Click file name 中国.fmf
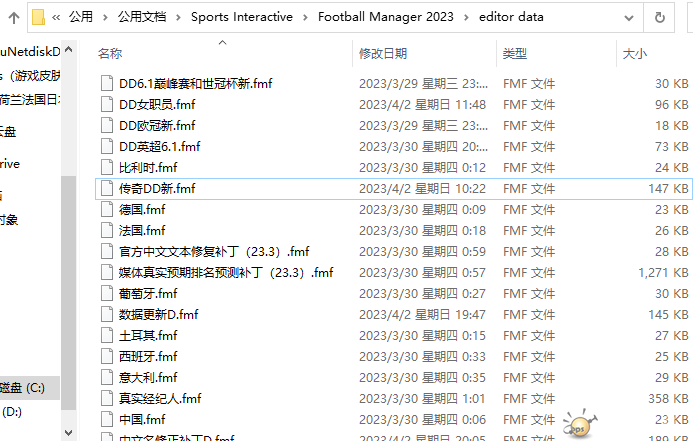The width and height of the screenshot is (693, 448). [x=142, y=419]
